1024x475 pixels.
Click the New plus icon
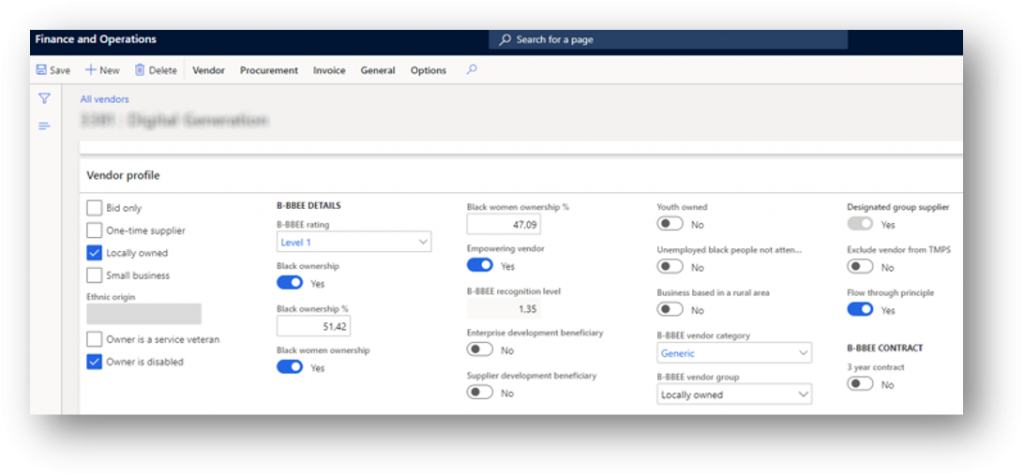(90, 71)
